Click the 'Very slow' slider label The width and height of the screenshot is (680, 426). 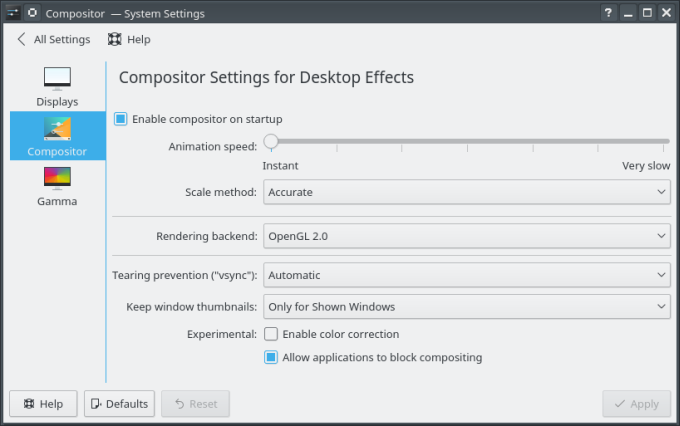(646, 166)
